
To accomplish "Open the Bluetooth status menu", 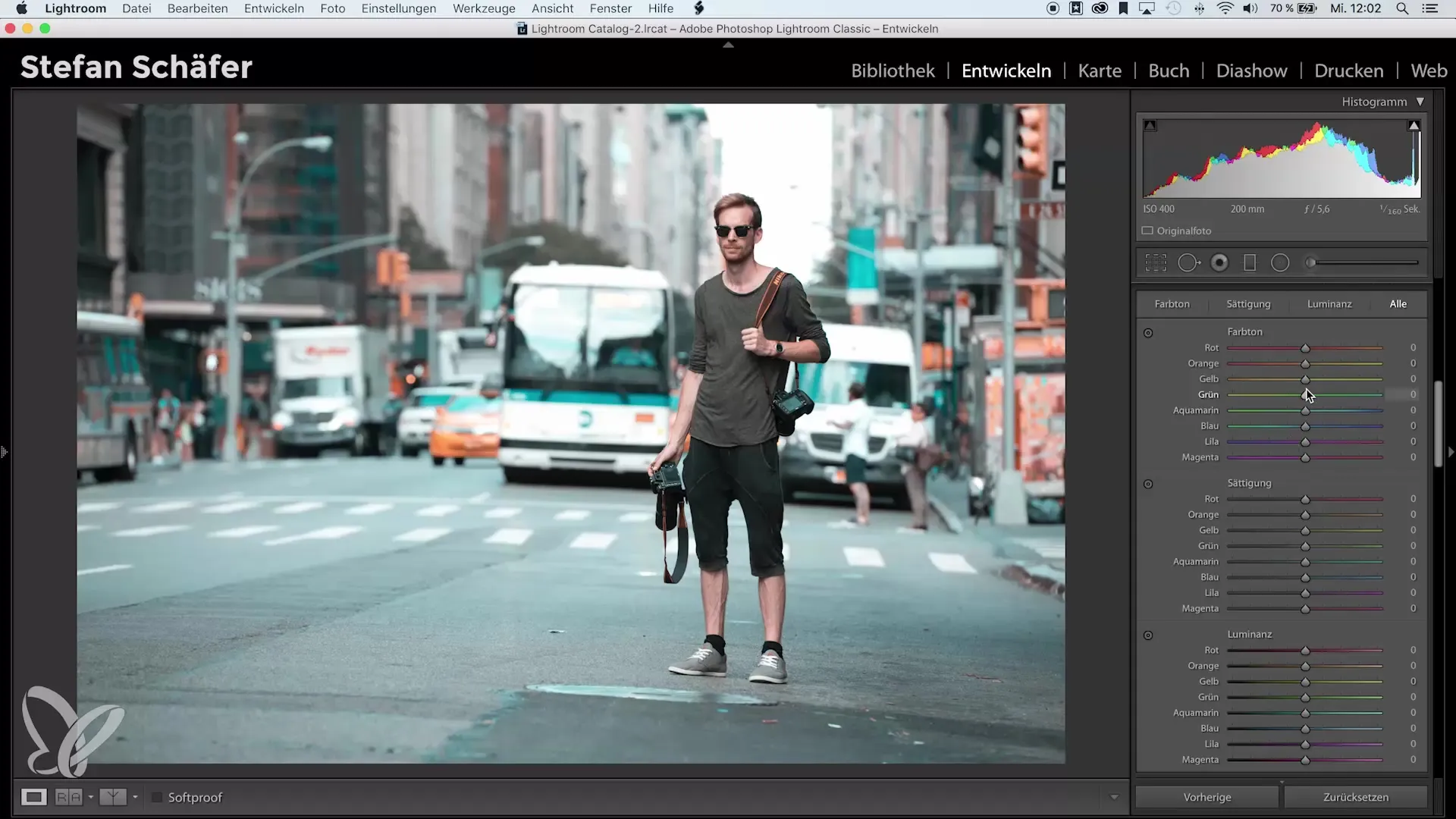I will tap(1199, 8).
